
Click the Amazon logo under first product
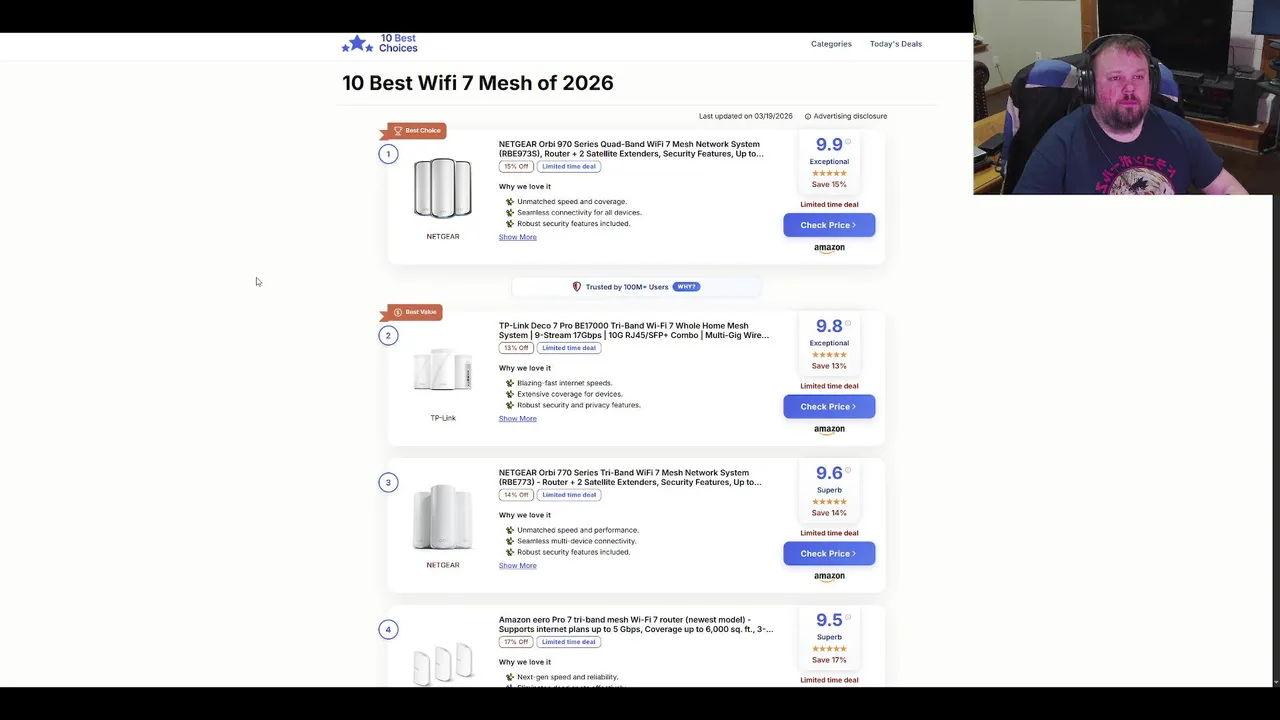pos(829,248)
